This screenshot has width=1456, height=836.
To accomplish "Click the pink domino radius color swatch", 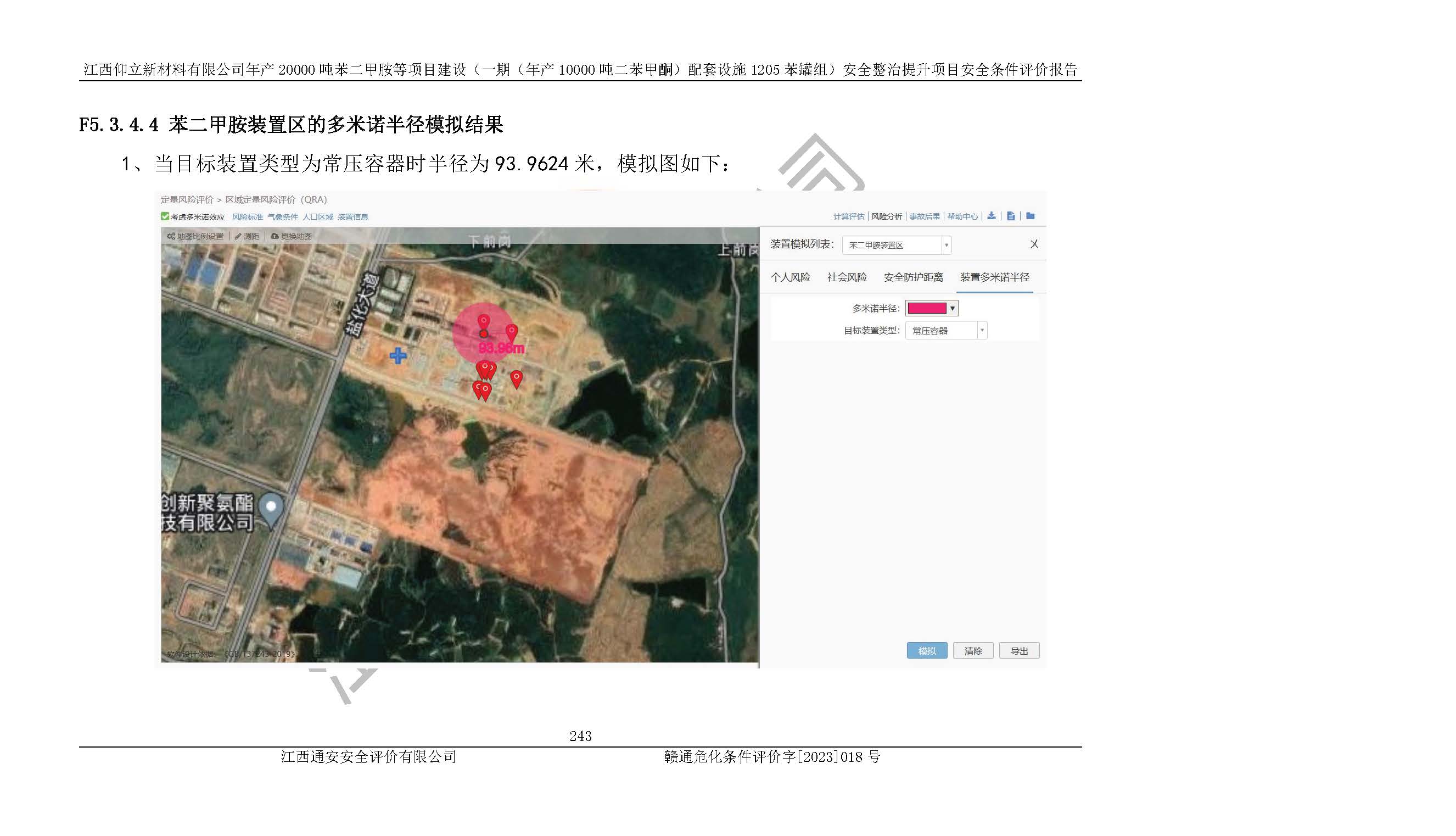I will (x=926, y=308).
